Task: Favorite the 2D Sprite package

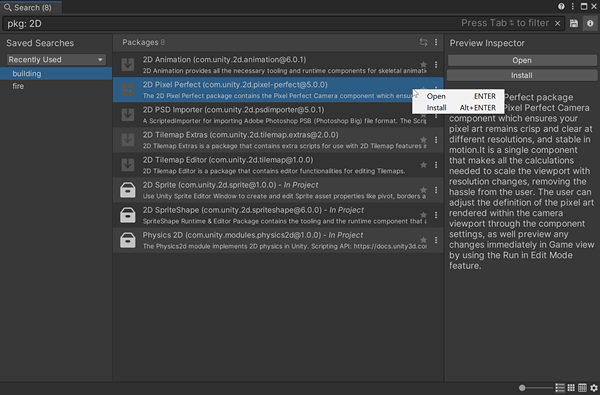Action: [x=423, y=190]
